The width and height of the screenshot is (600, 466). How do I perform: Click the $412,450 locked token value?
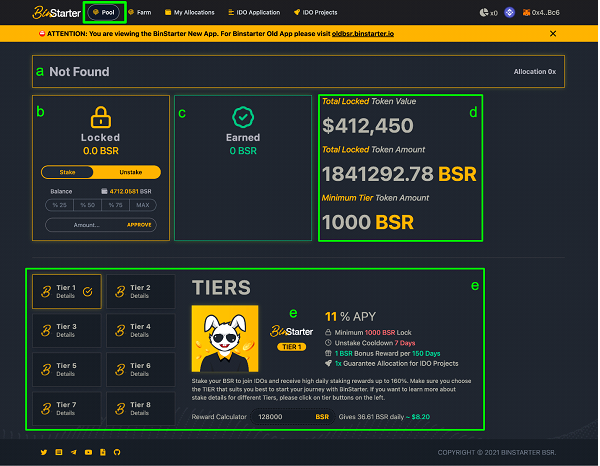click(368, 125)
